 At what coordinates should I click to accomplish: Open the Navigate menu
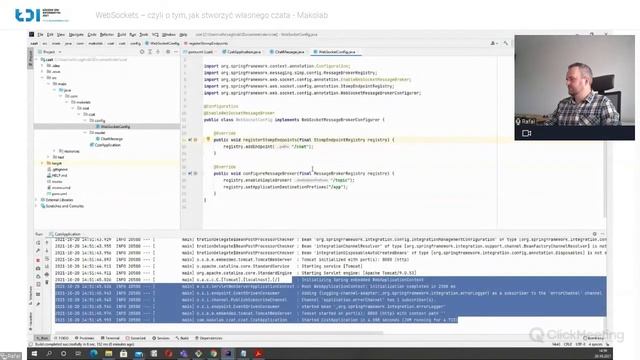[76, 35]
